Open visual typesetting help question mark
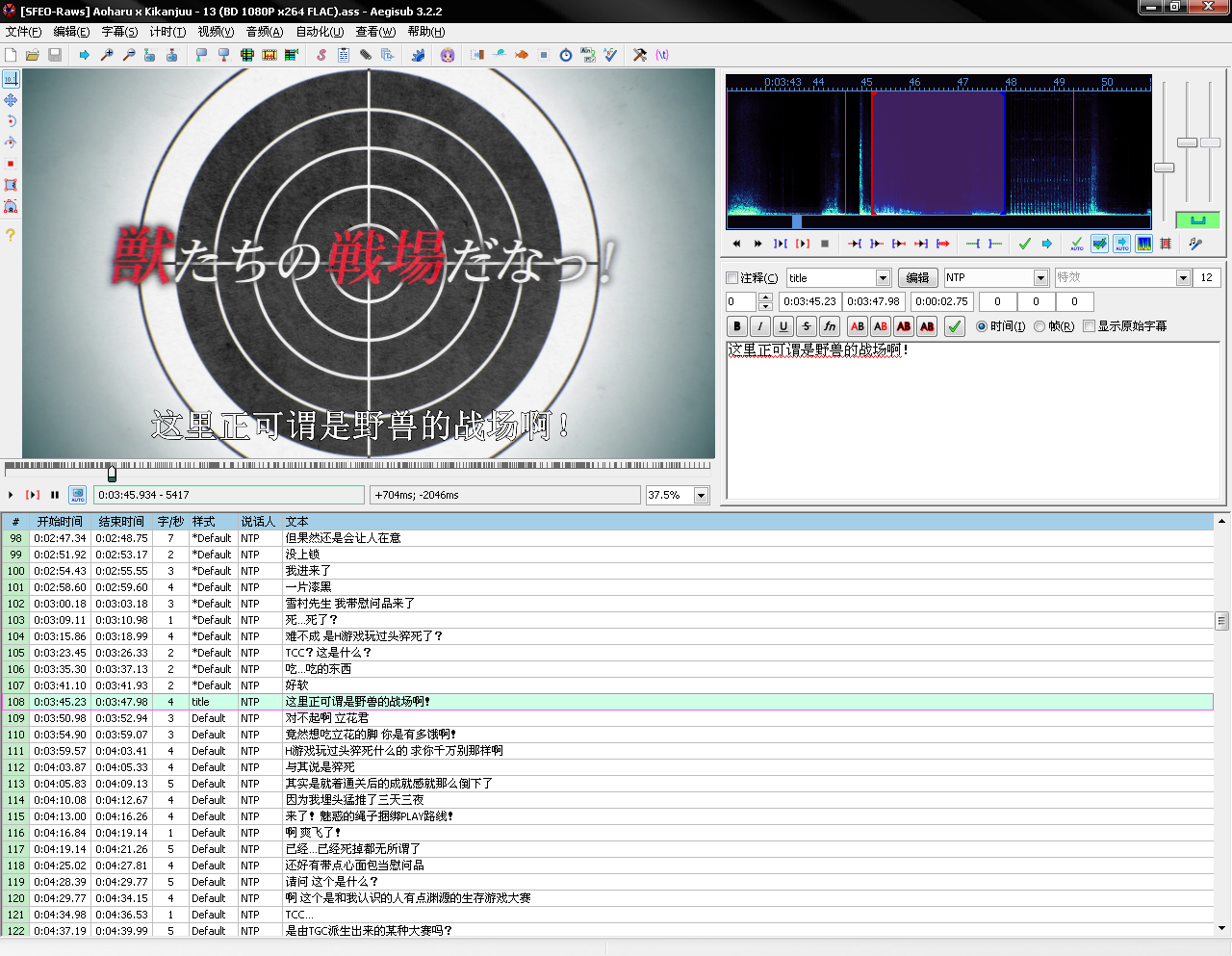This screenshot has height=956, width=1232. (11, 234)
